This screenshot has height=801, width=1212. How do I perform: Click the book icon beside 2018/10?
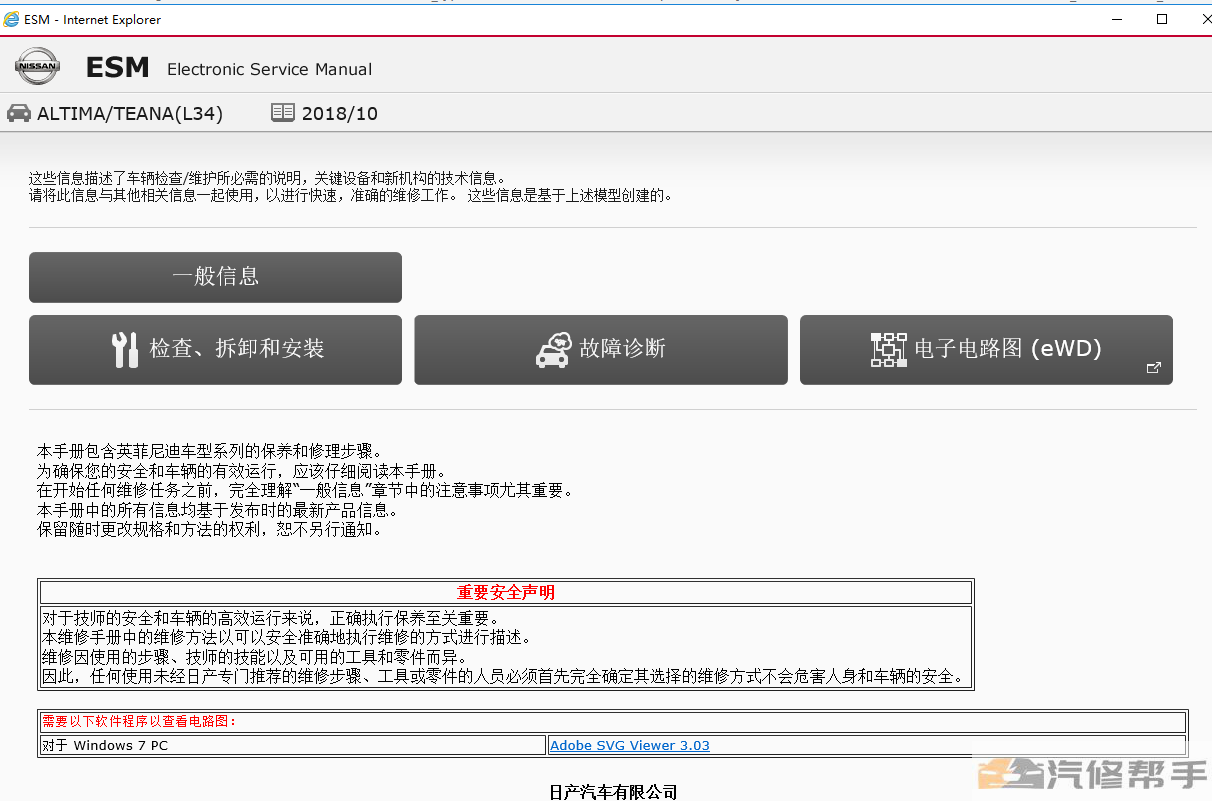point(283,113)
